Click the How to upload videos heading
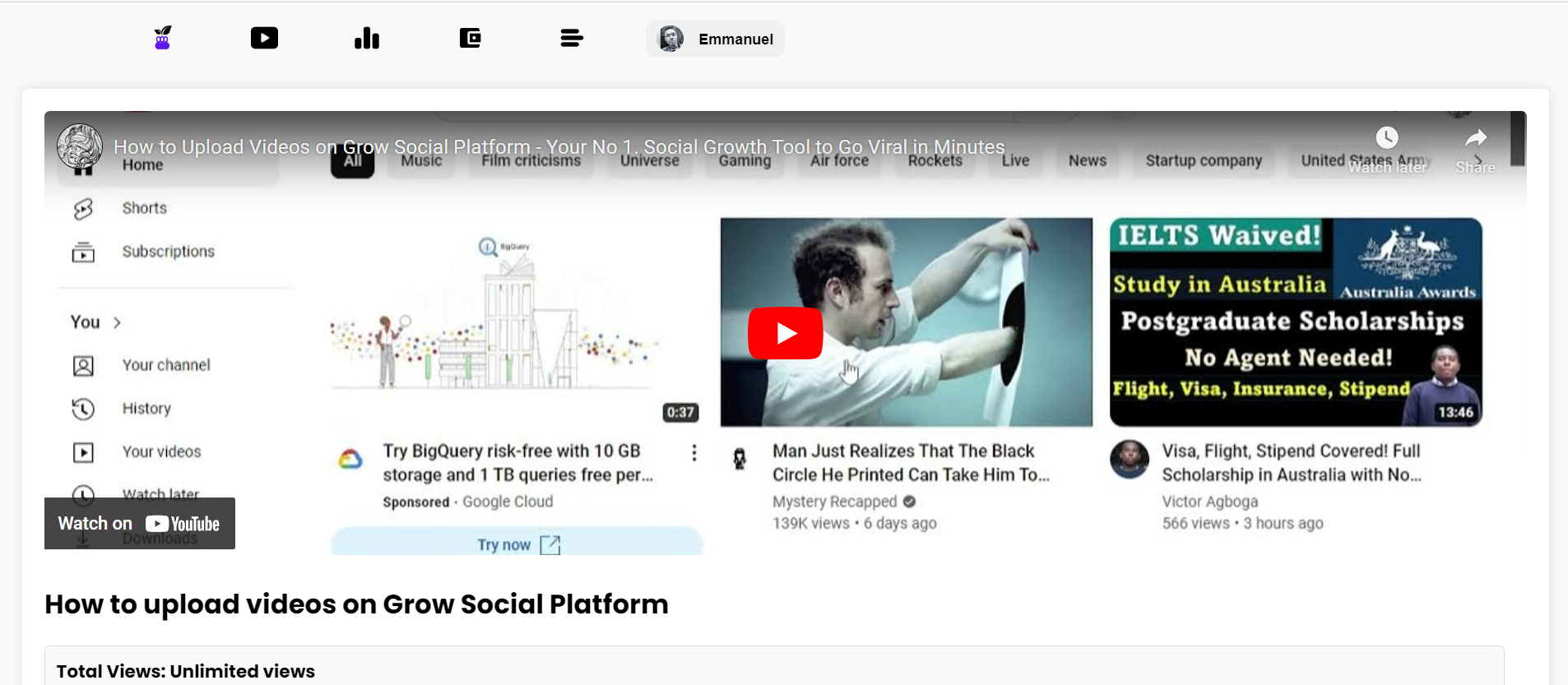Image resolution: width=1568 pixels, height=685 pixels. [356, 604]
